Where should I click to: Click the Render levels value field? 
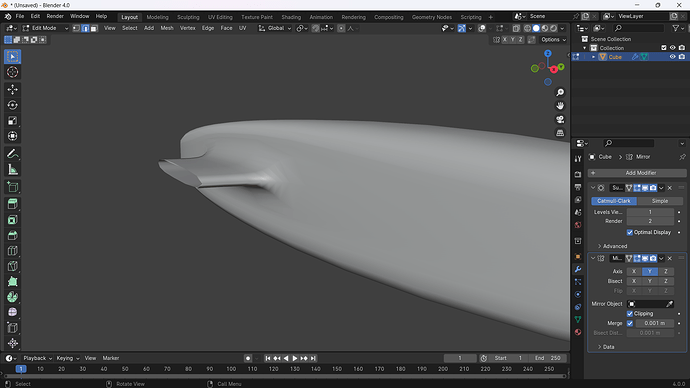tap(650, 221)
